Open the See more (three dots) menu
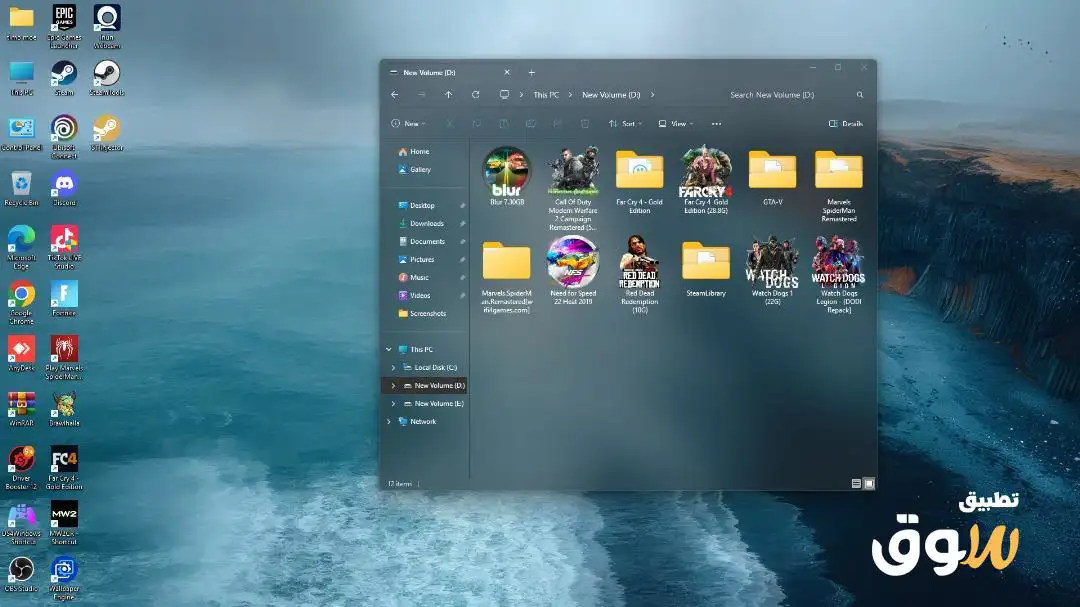 [x=716, y=124]
